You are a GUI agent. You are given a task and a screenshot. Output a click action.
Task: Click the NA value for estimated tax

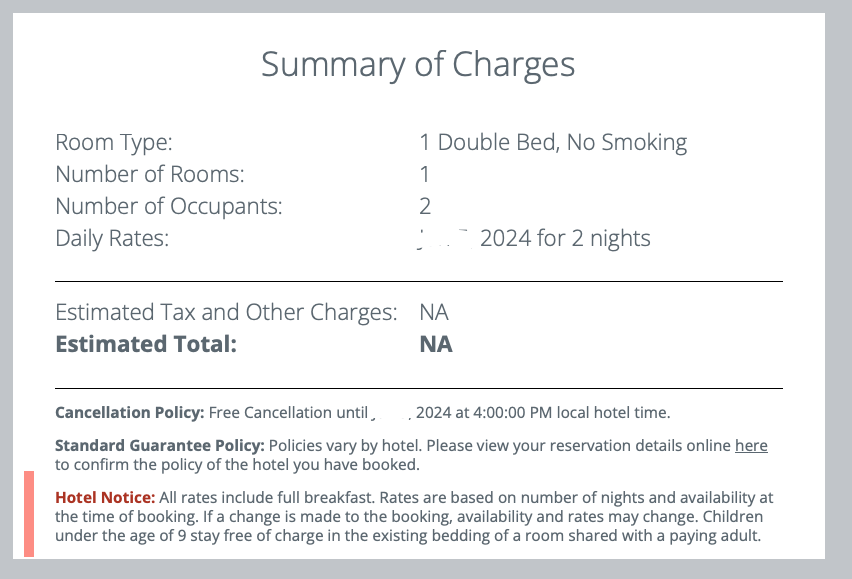coord(434,312)
